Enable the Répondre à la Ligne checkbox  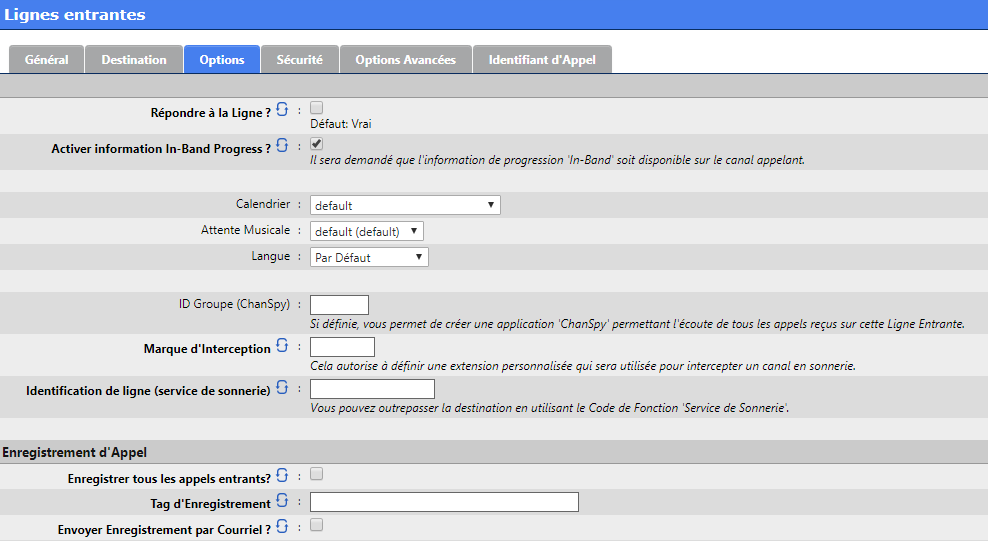(316, 108)
